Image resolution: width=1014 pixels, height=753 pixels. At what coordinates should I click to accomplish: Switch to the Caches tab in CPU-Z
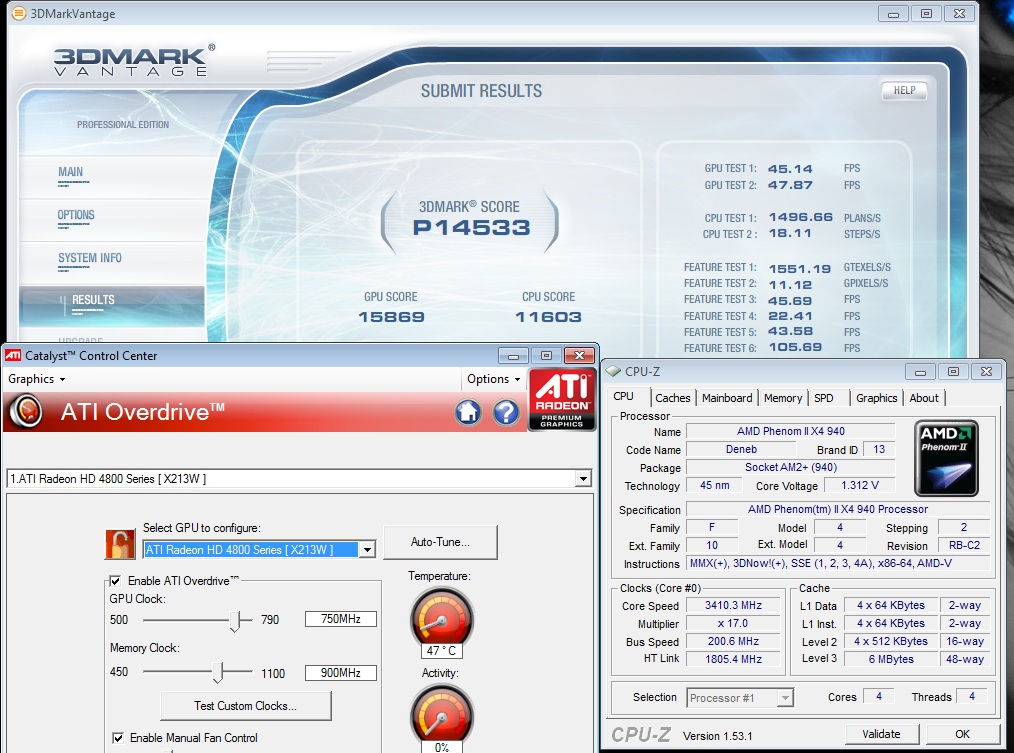coord(673,398)
